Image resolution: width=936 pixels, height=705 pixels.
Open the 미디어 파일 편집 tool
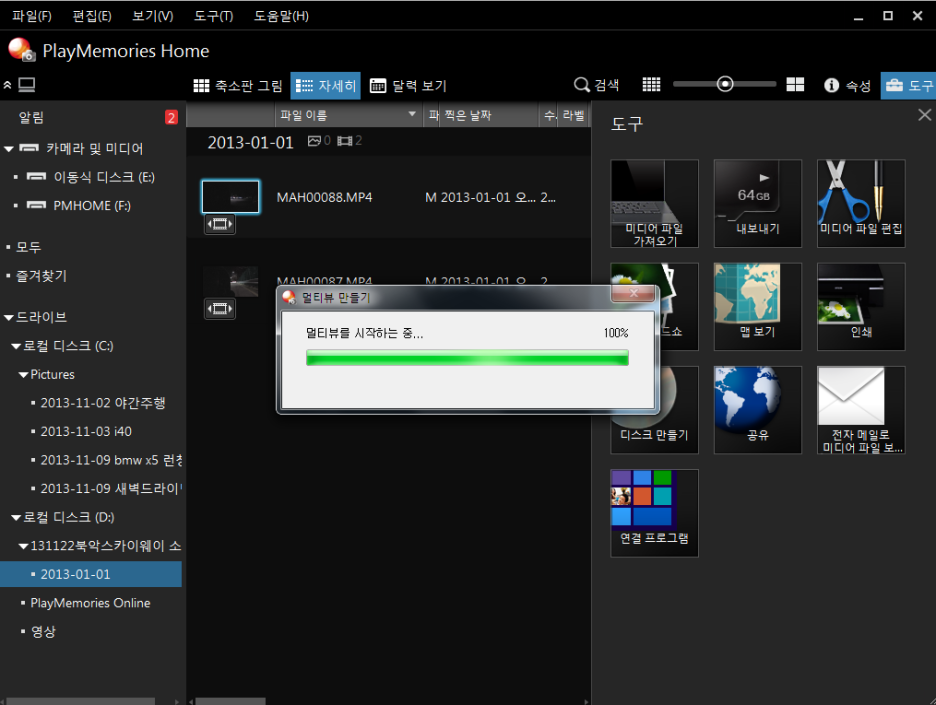(x=861, y=203)
